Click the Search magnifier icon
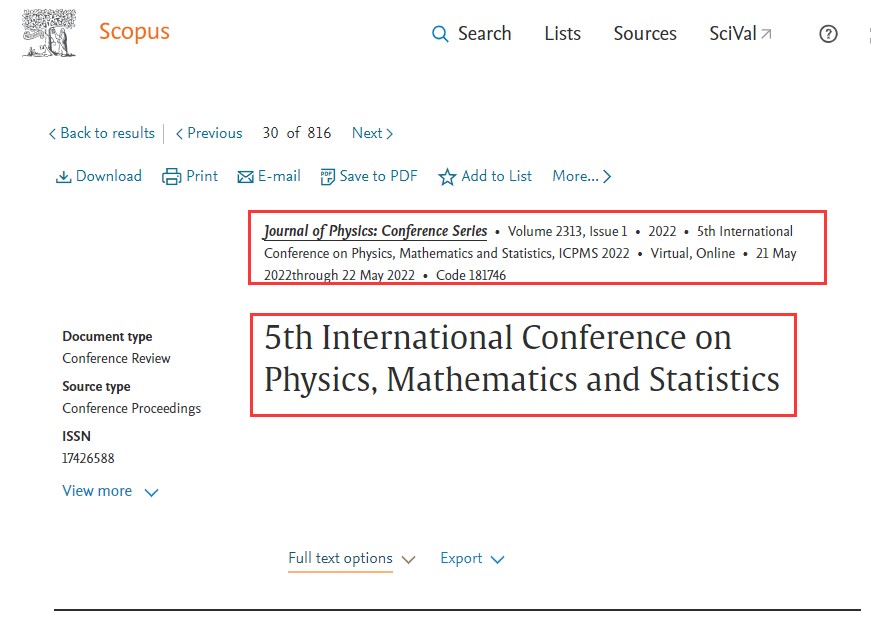This screenshot has height=624, width=871. pos(440,34)
